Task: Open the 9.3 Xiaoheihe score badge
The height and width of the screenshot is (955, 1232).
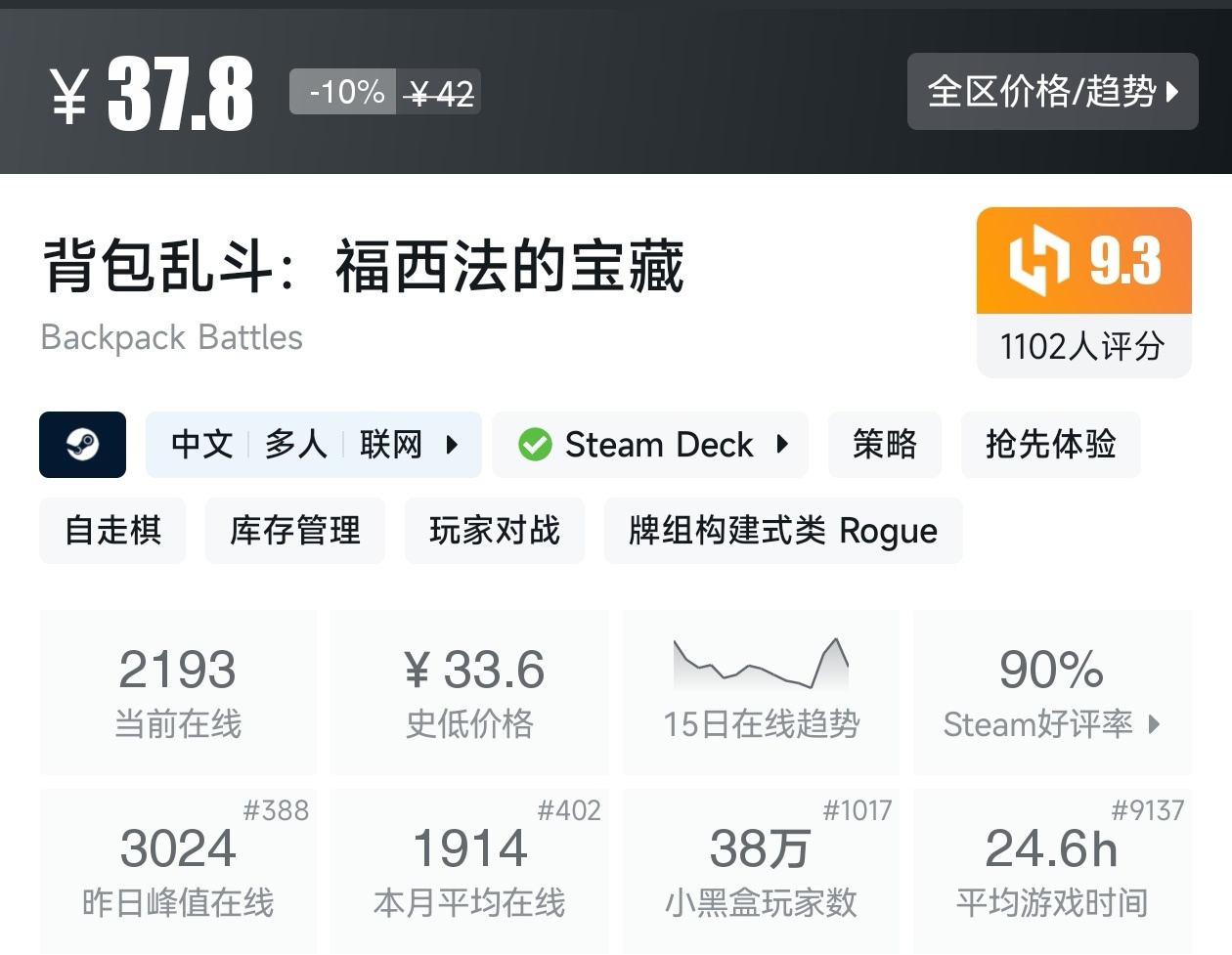Action: [x=1084, y=261]
